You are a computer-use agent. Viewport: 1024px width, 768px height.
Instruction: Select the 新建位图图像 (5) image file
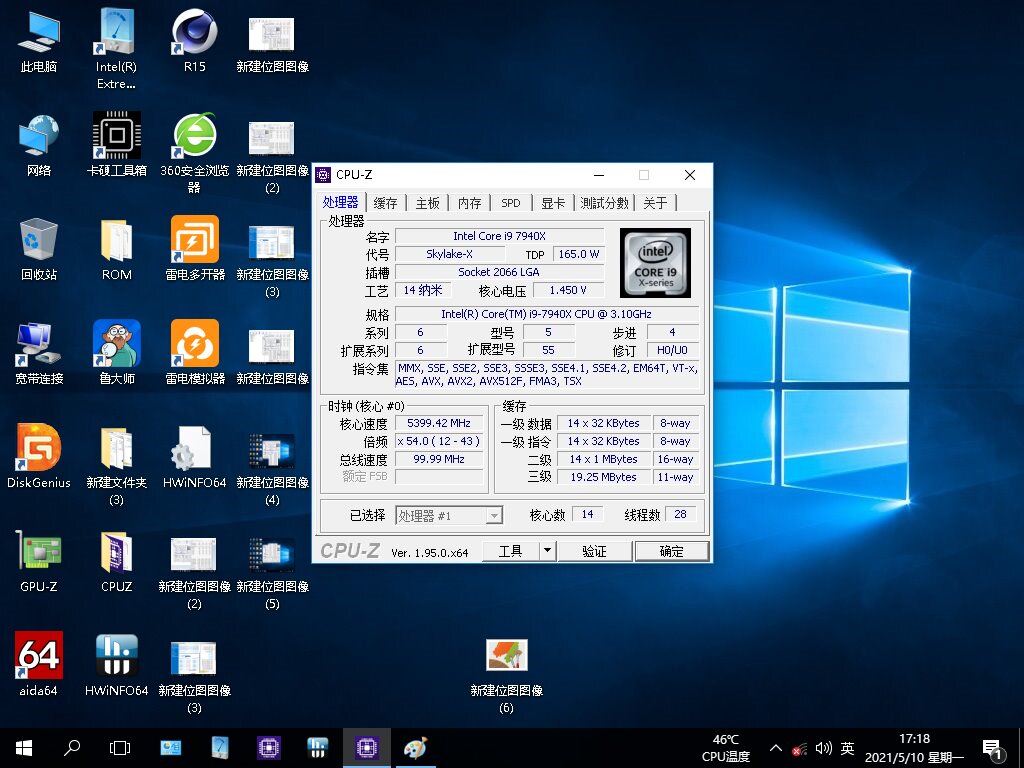click(272, 573)
